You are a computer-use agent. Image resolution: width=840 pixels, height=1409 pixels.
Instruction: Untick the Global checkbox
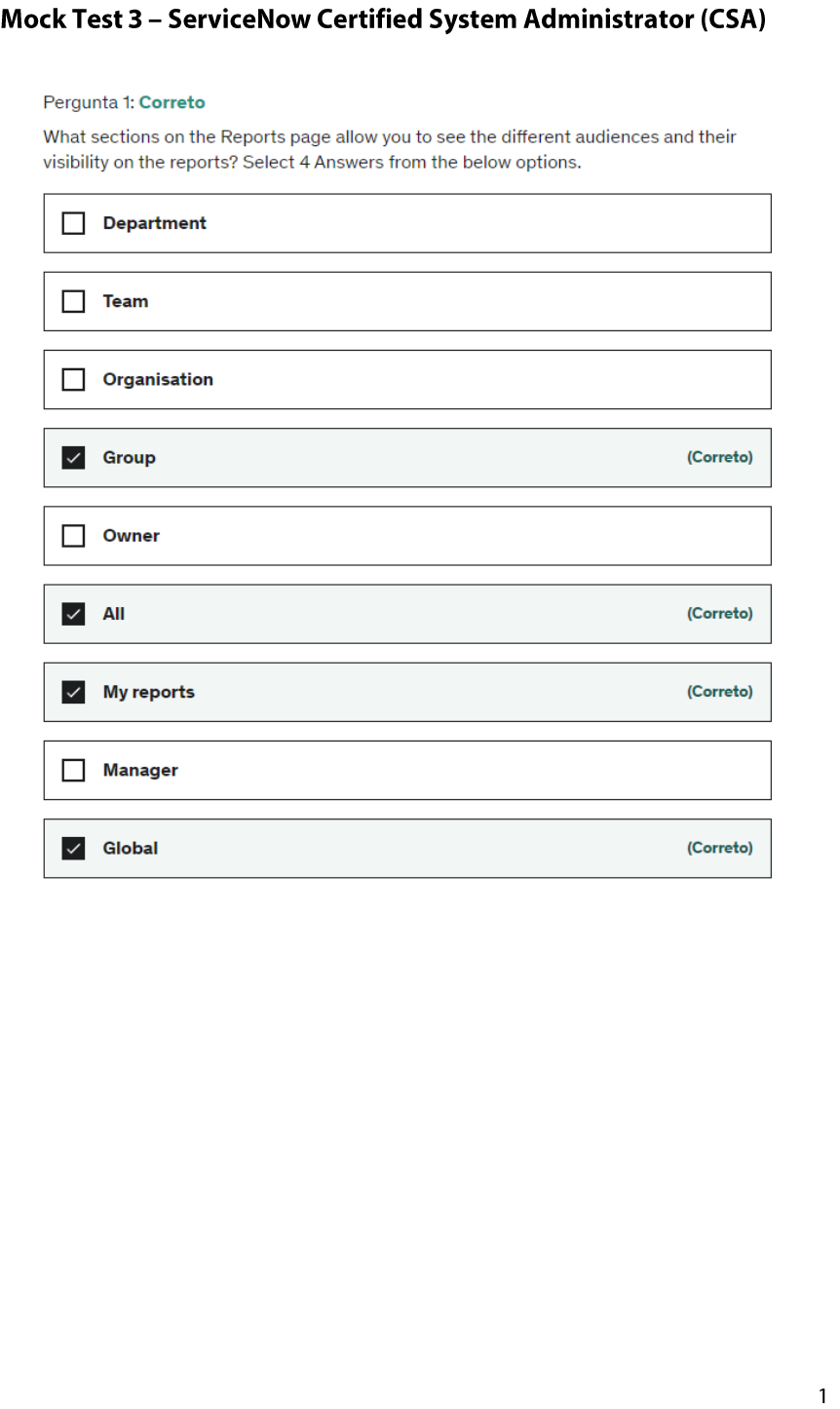coord(73,848)
